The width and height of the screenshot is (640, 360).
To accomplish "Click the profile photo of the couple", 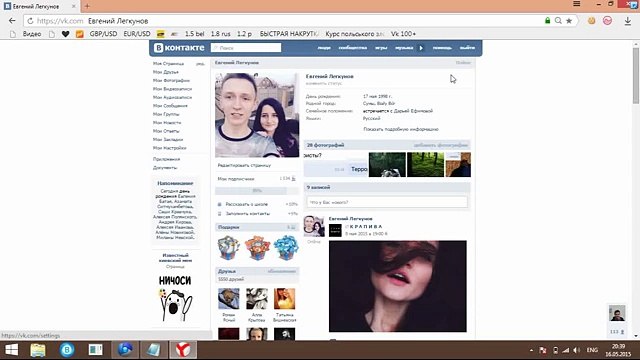I will 257,115.
